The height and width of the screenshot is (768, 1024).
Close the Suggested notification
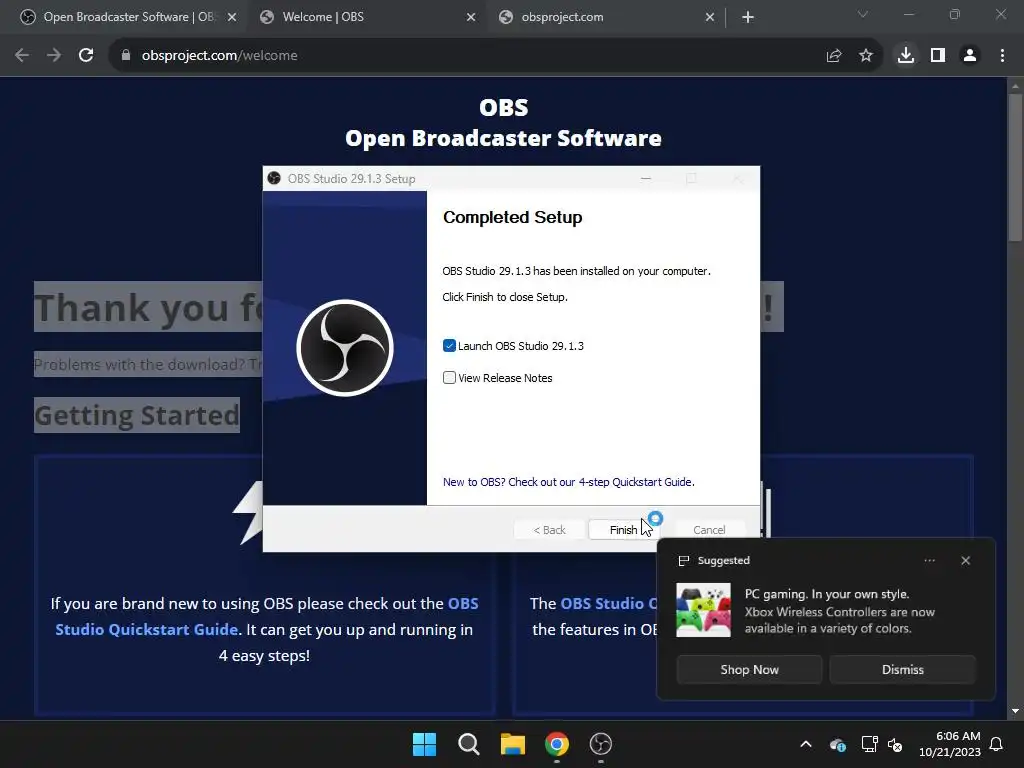[x=965, y=560]
